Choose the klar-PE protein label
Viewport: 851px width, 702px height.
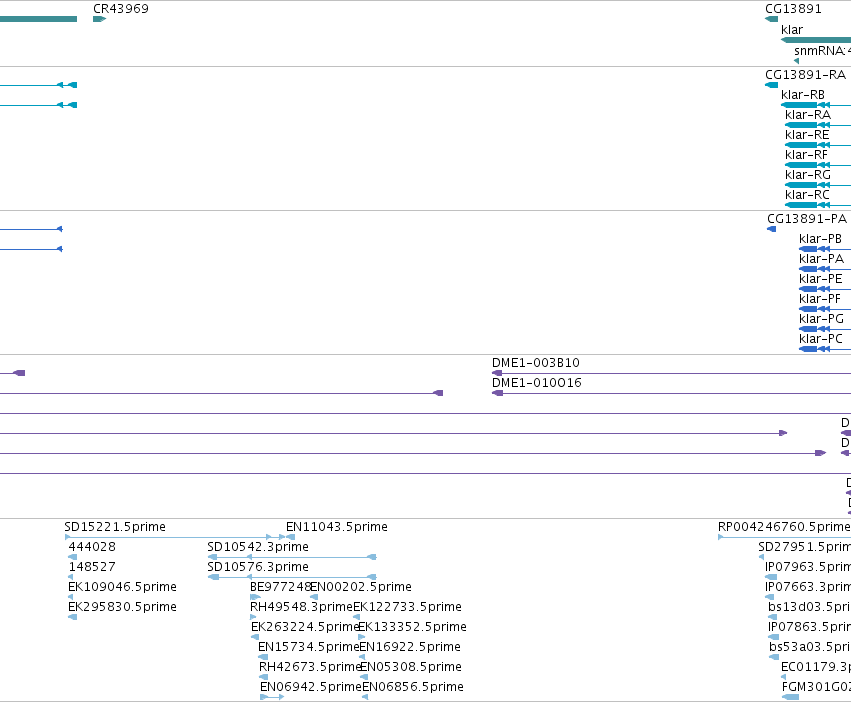click(x=821, y=279)
